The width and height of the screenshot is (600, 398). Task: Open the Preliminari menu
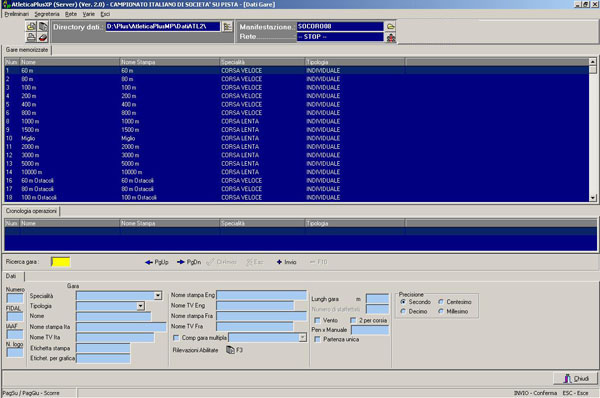(16, 14)
